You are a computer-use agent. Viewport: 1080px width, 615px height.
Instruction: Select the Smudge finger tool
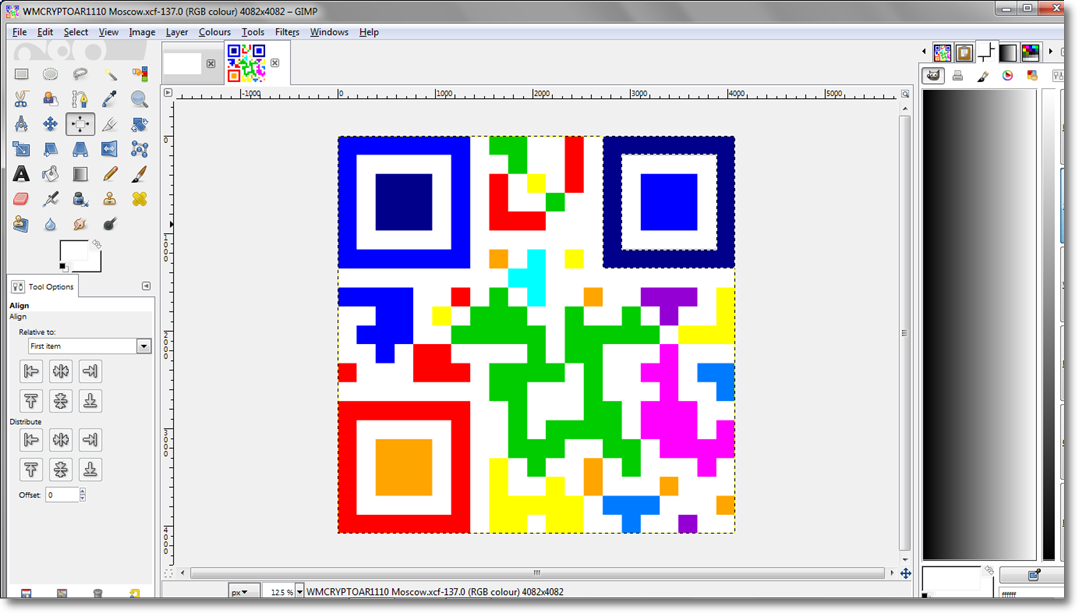[80, 224]
